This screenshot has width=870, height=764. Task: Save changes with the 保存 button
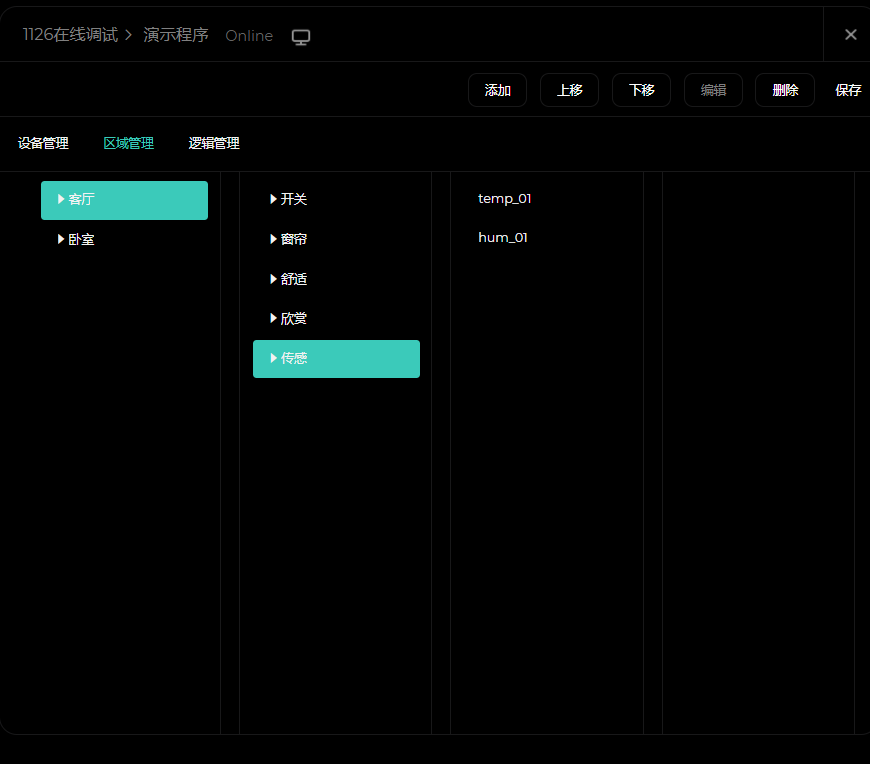[848, 90]
